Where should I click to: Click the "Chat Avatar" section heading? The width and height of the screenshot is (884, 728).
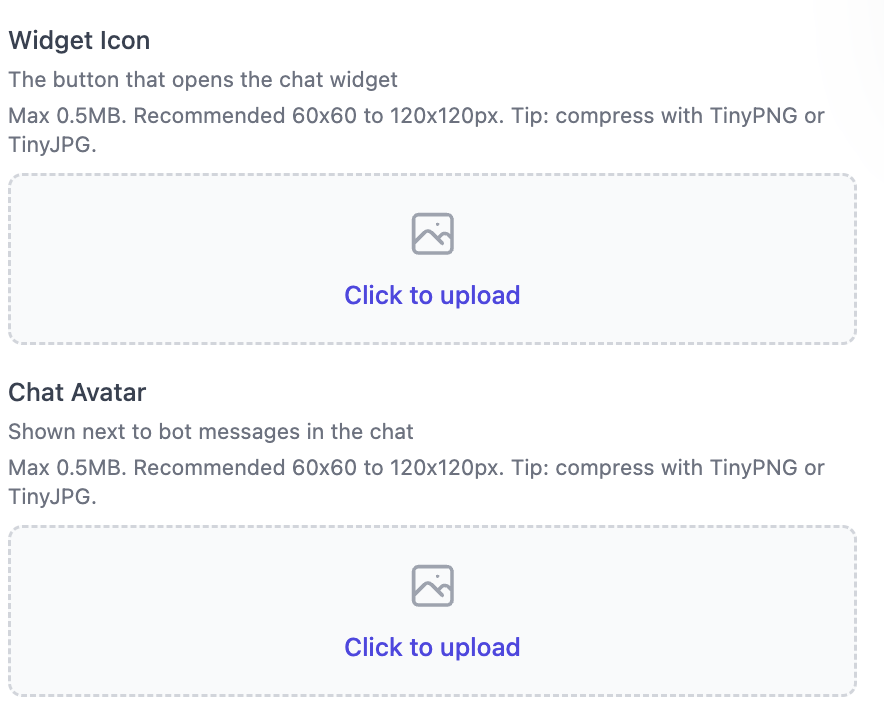[77, 392]
